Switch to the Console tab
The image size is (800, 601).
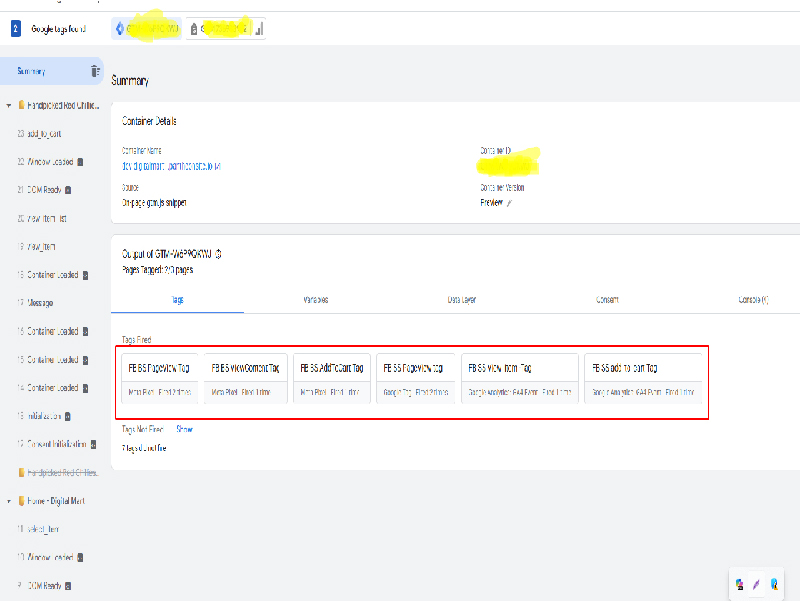753,300
